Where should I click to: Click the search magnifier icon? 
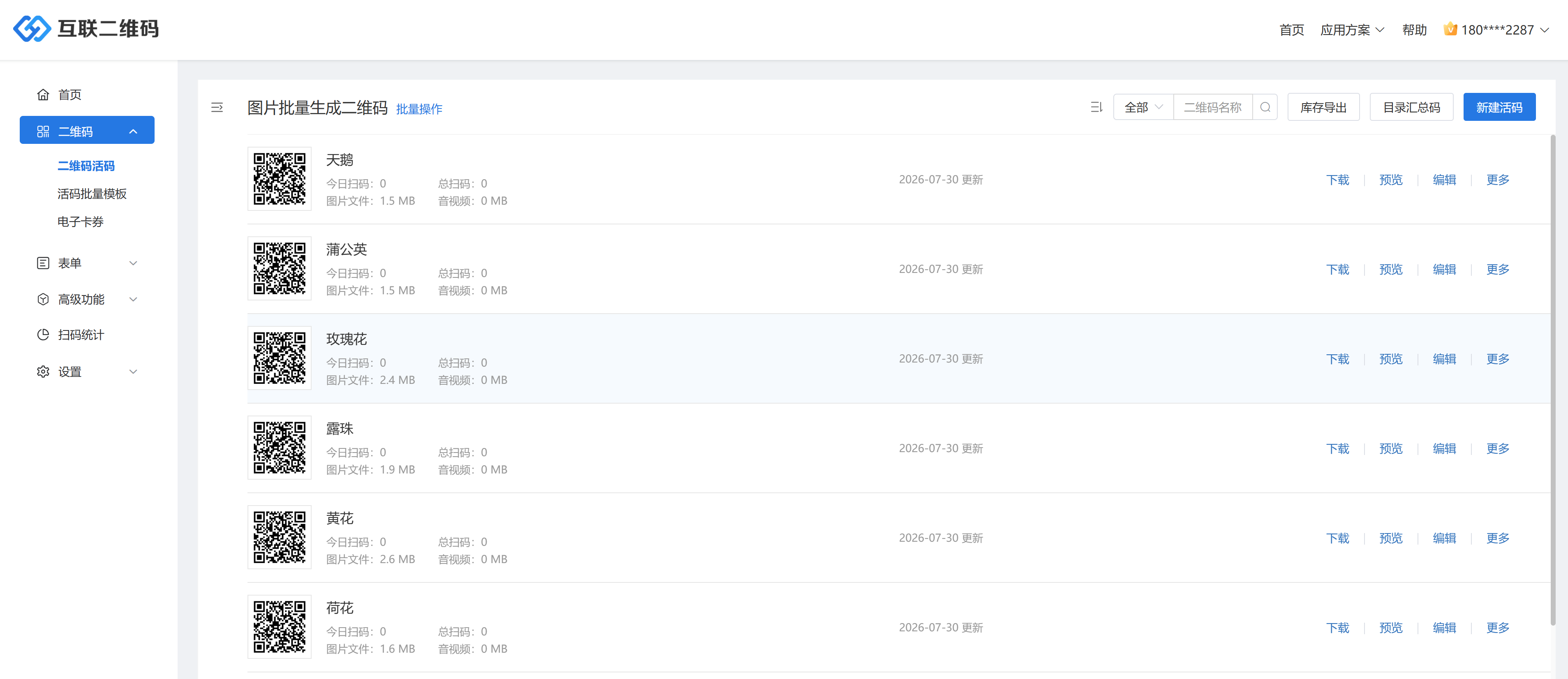pyautogui.click(x=1265, y=107)
